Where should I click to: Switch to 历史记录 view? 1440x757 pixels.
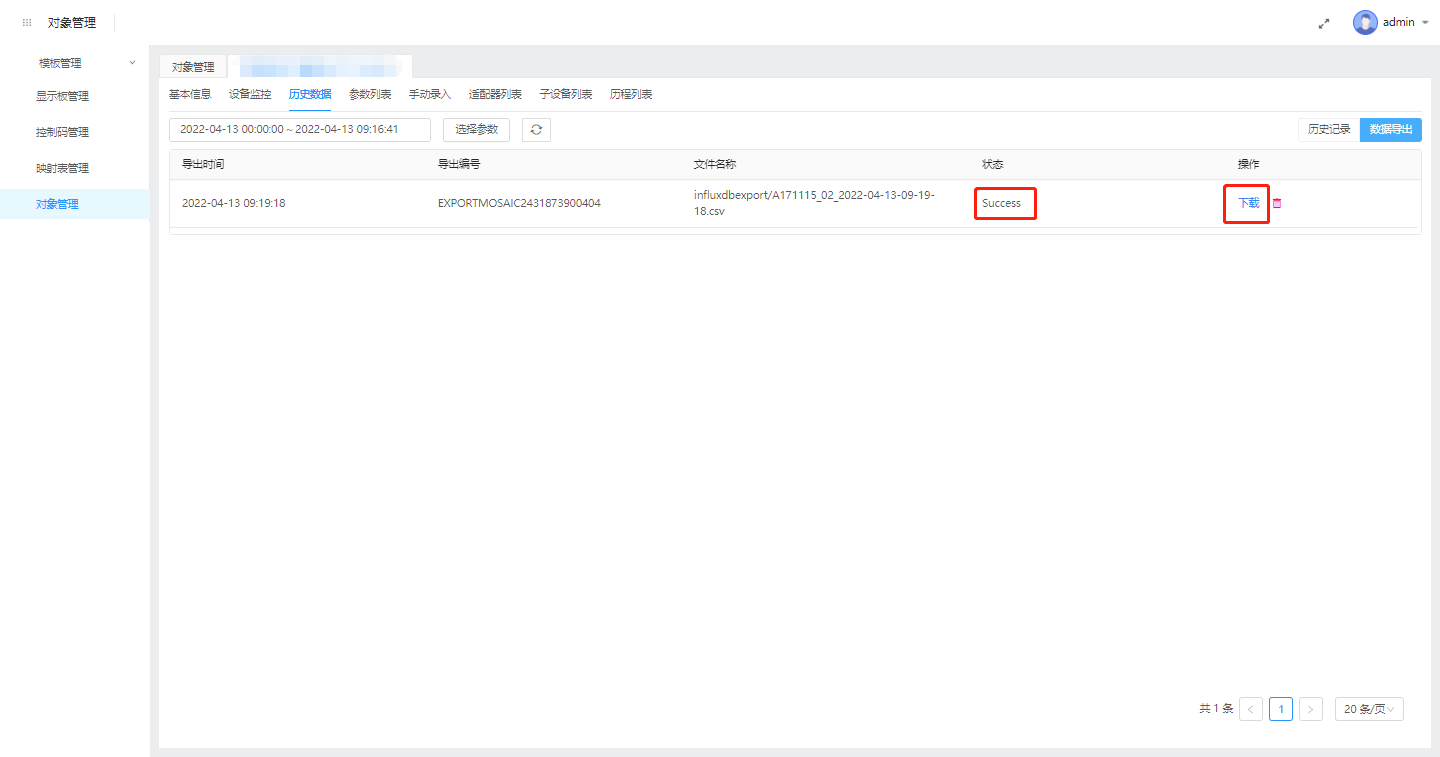coord(1329,129)
